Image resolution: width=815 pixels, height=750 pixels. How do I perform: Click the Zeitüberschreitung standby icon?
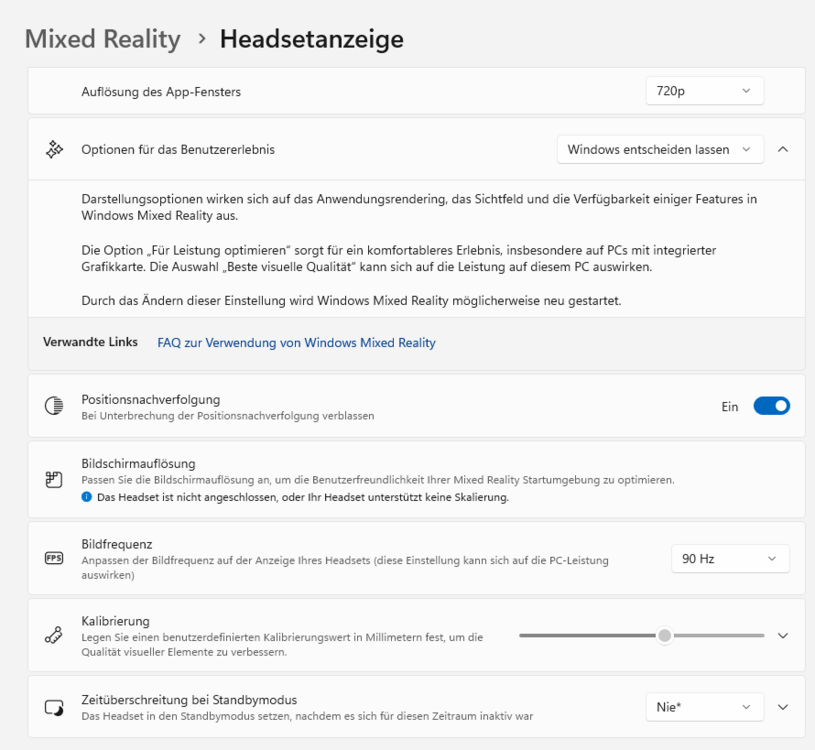pyautogui.click(x=54, y=707)
